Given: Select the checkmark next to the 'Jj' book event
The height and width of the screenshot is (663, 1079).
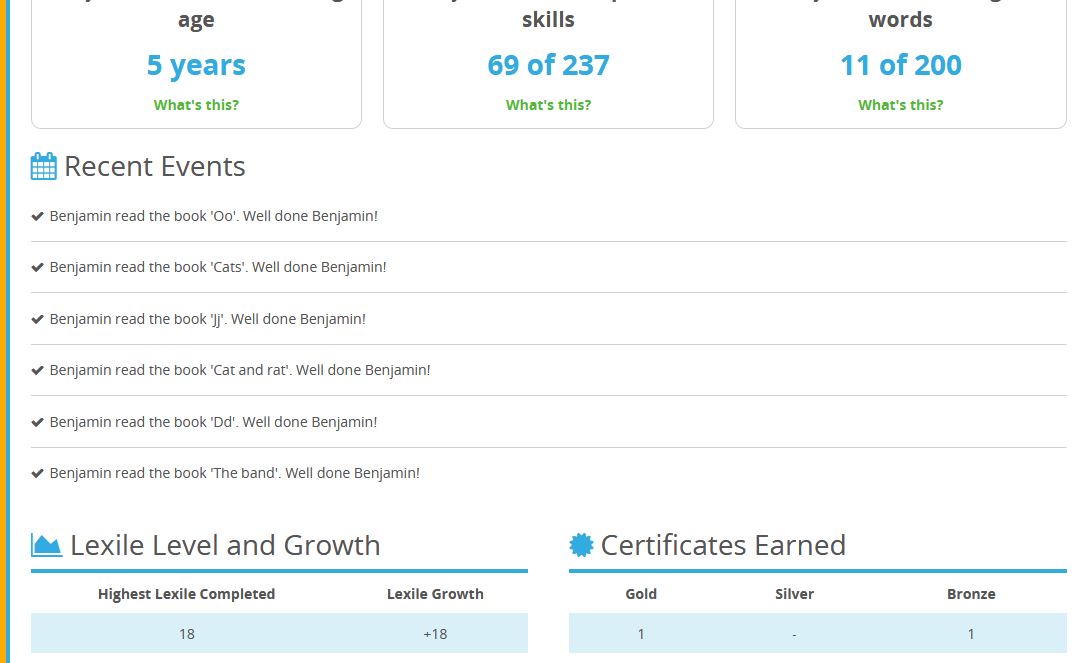Looking at the screenshot, I should (x=38, y=319).
